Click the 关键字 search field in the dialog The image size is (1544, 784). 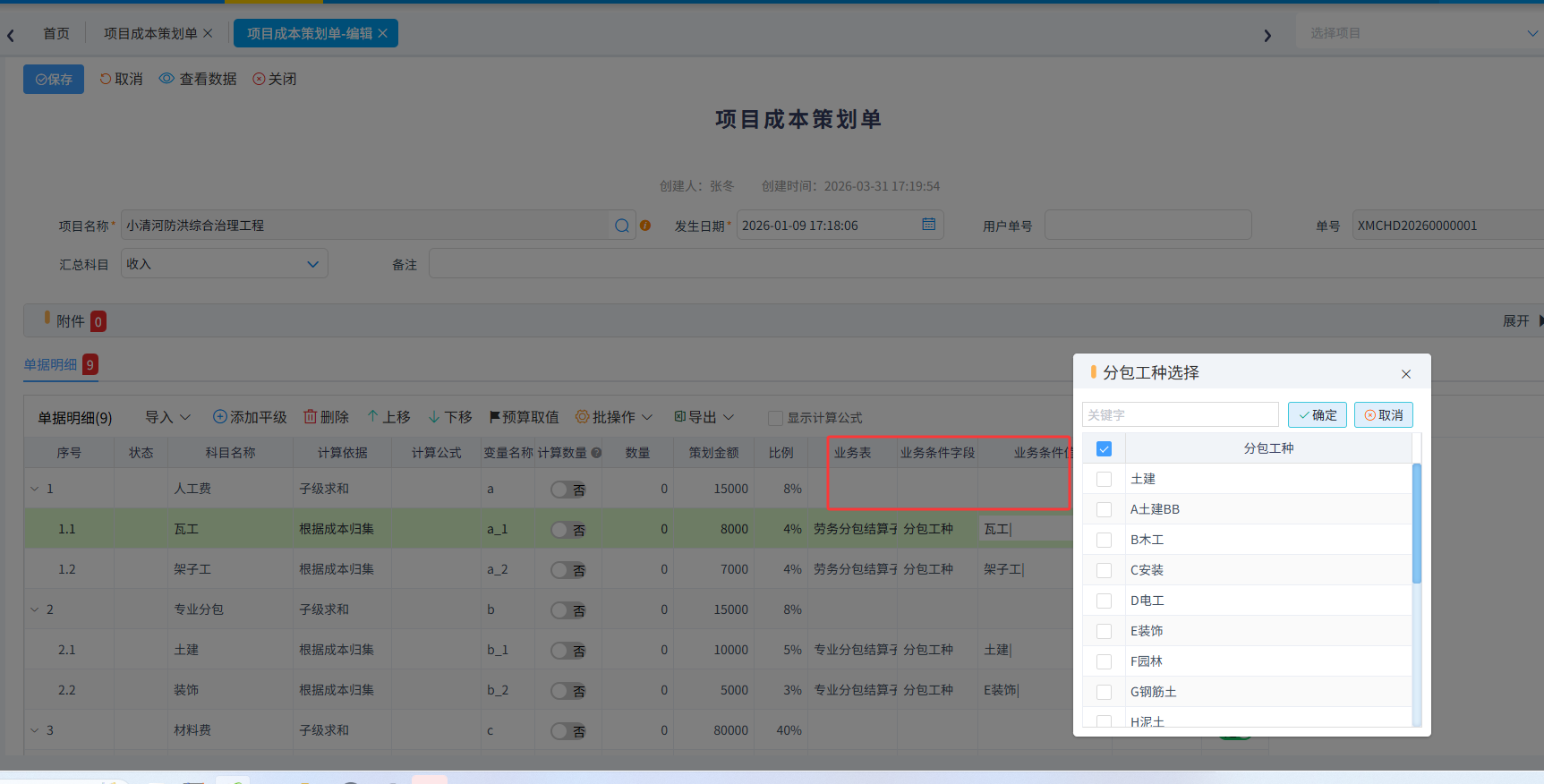[x=1181, y=414]
